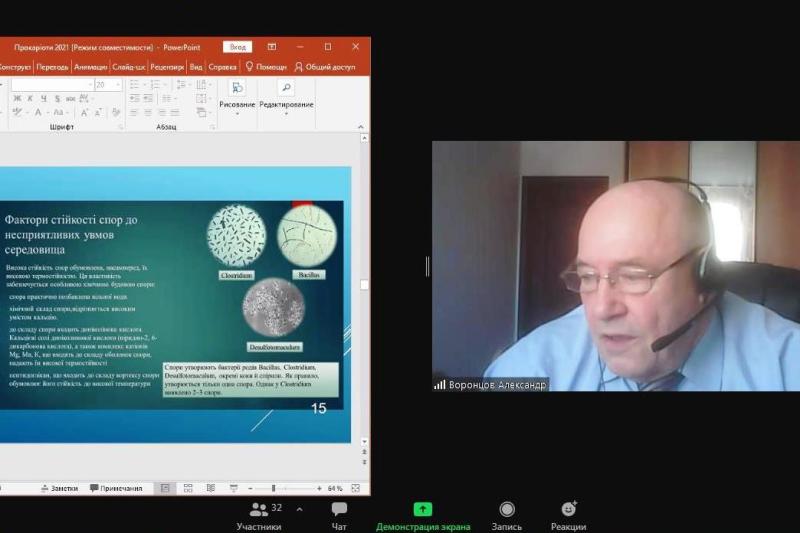
Task: Open the Рецензирование ribbon tab
Action: coord(167,67)
